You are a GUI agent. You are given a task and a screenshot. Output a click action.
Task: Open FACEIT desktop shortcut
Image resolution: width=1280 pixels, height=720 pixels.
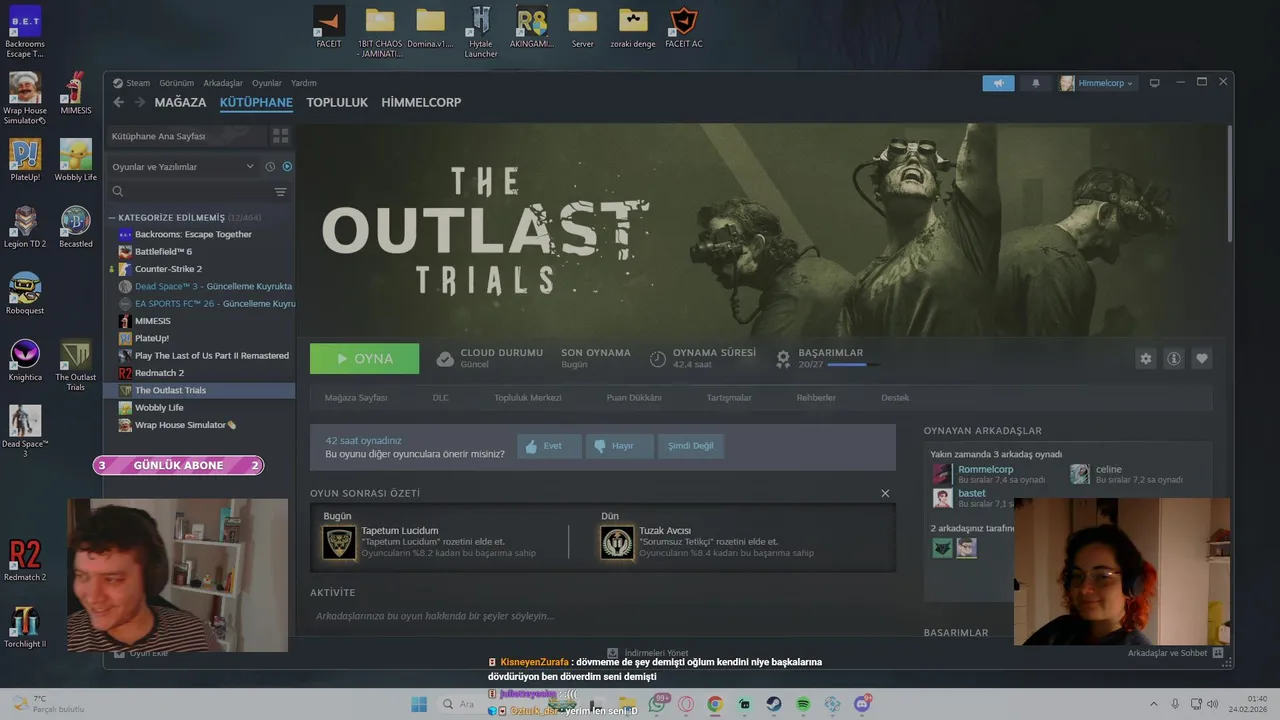[329, 27]
